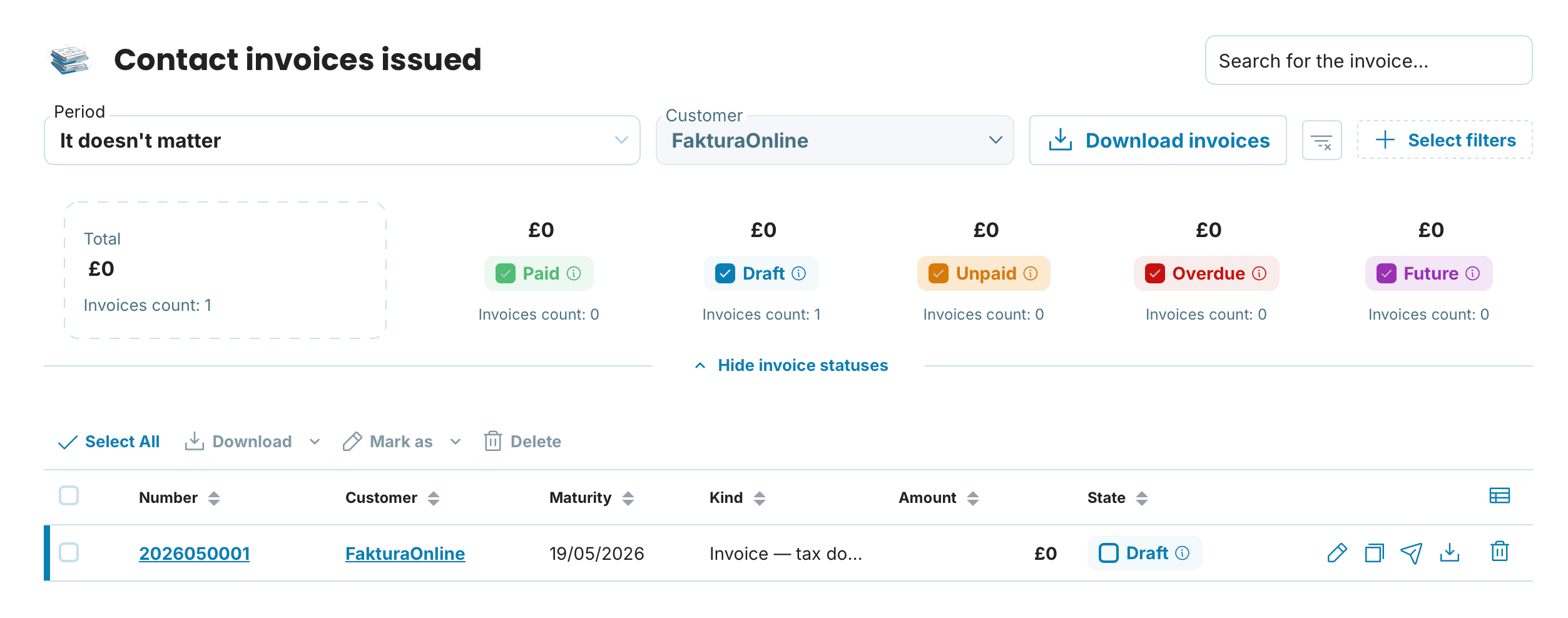1568x618 pixels.
Task: Download invoice 2026050001 from its row icon
Action: (1450, 552)
